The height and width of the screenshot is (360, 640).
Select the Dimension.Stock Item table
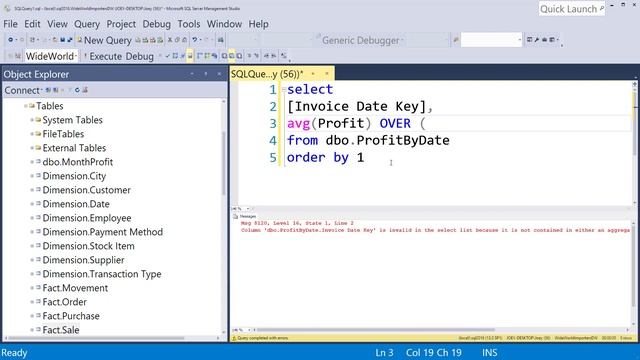click(x=89, y=246)
